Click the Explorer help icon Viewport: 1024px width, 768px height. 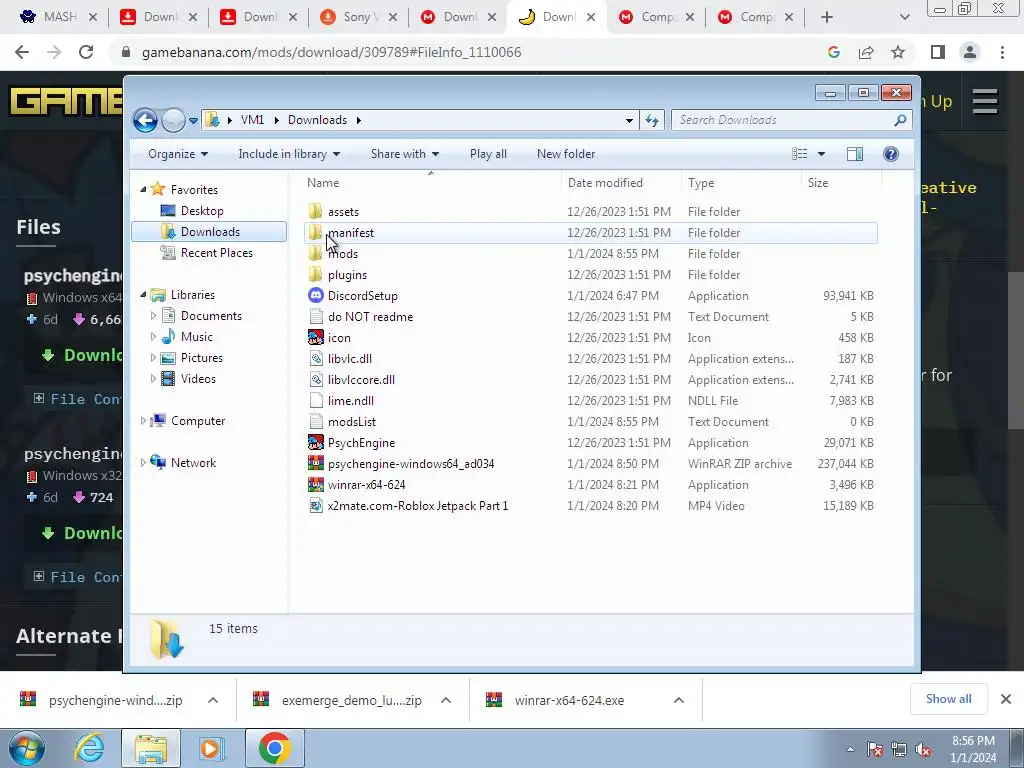[891, 154]
